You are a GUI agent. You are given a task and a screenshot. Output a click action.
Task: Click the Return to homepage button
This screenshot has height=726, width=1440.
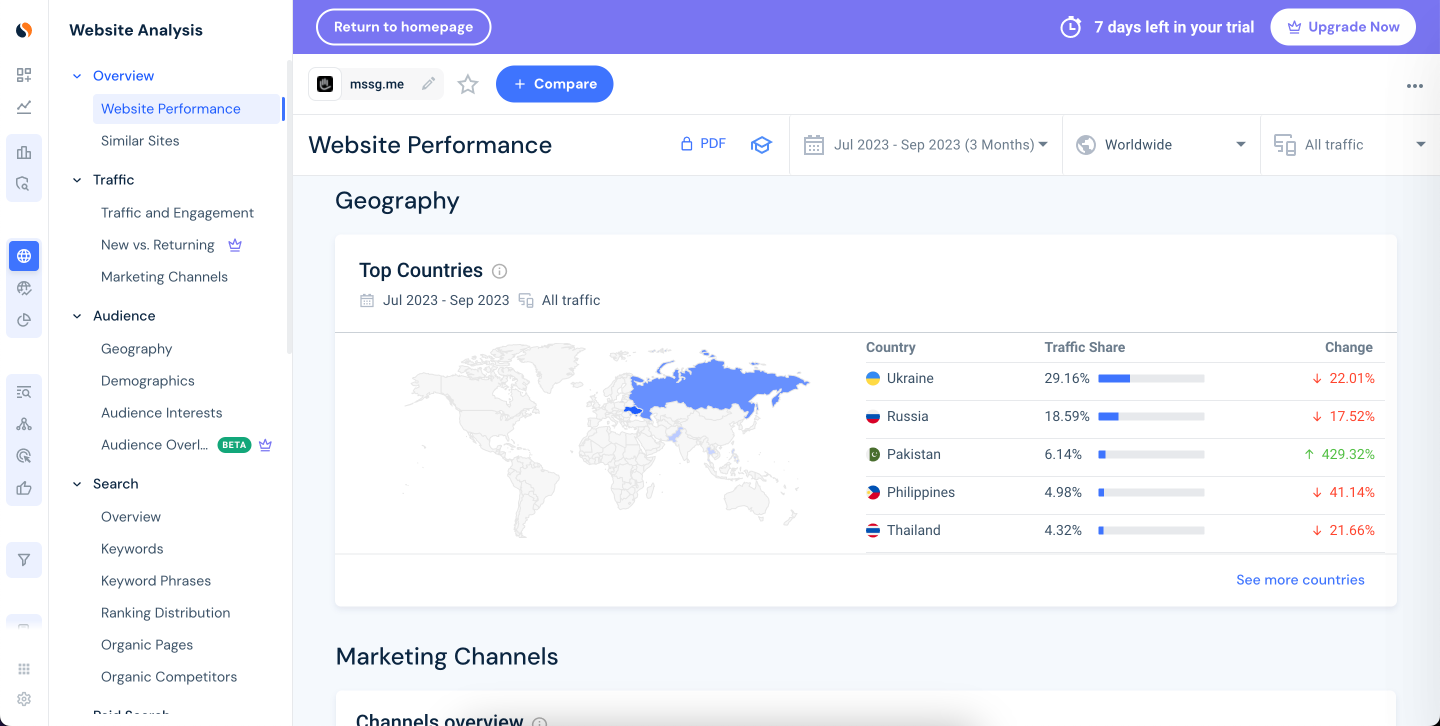click(403, 27)
